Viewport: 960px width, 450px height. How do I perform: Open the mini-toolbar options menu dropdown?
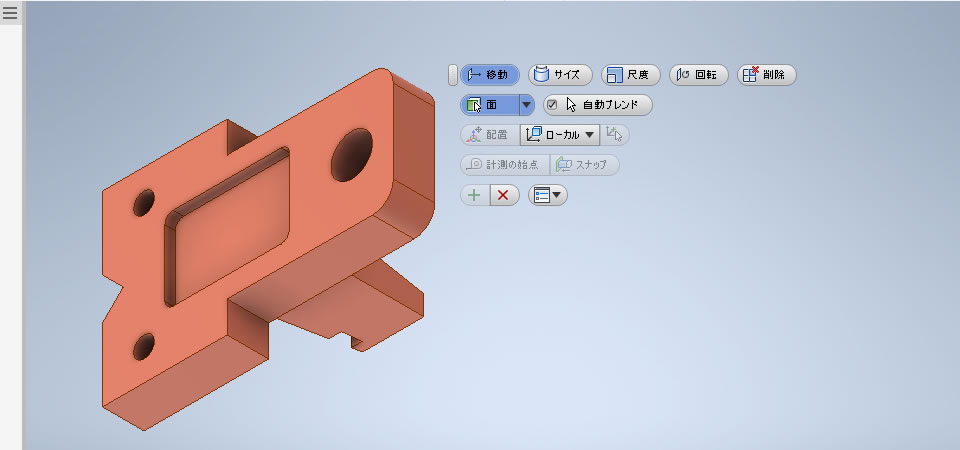click(548, 195)
